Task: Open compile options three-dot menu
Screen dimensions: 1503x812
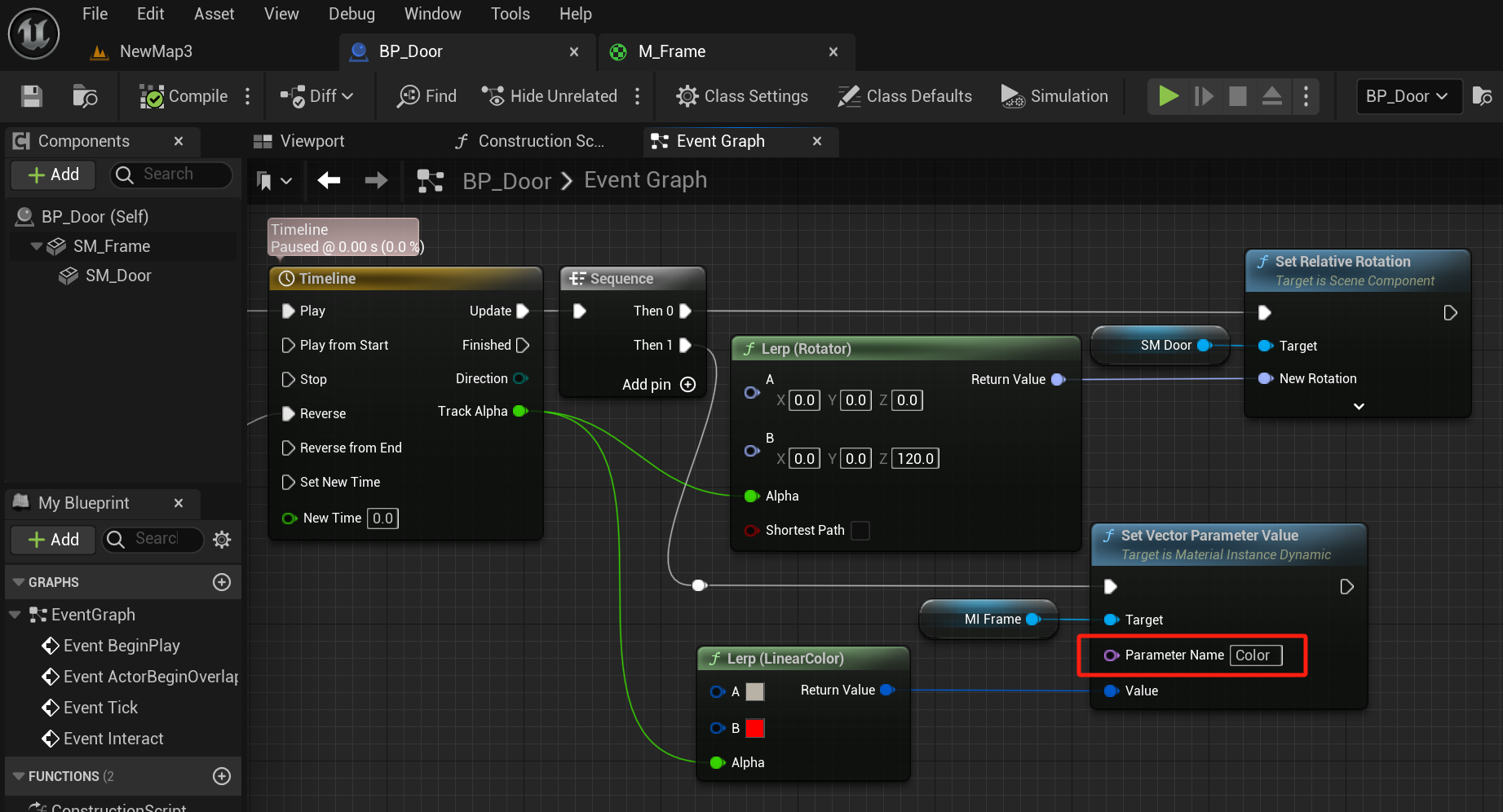Action: pyautogui.click(x=248, y=96)
